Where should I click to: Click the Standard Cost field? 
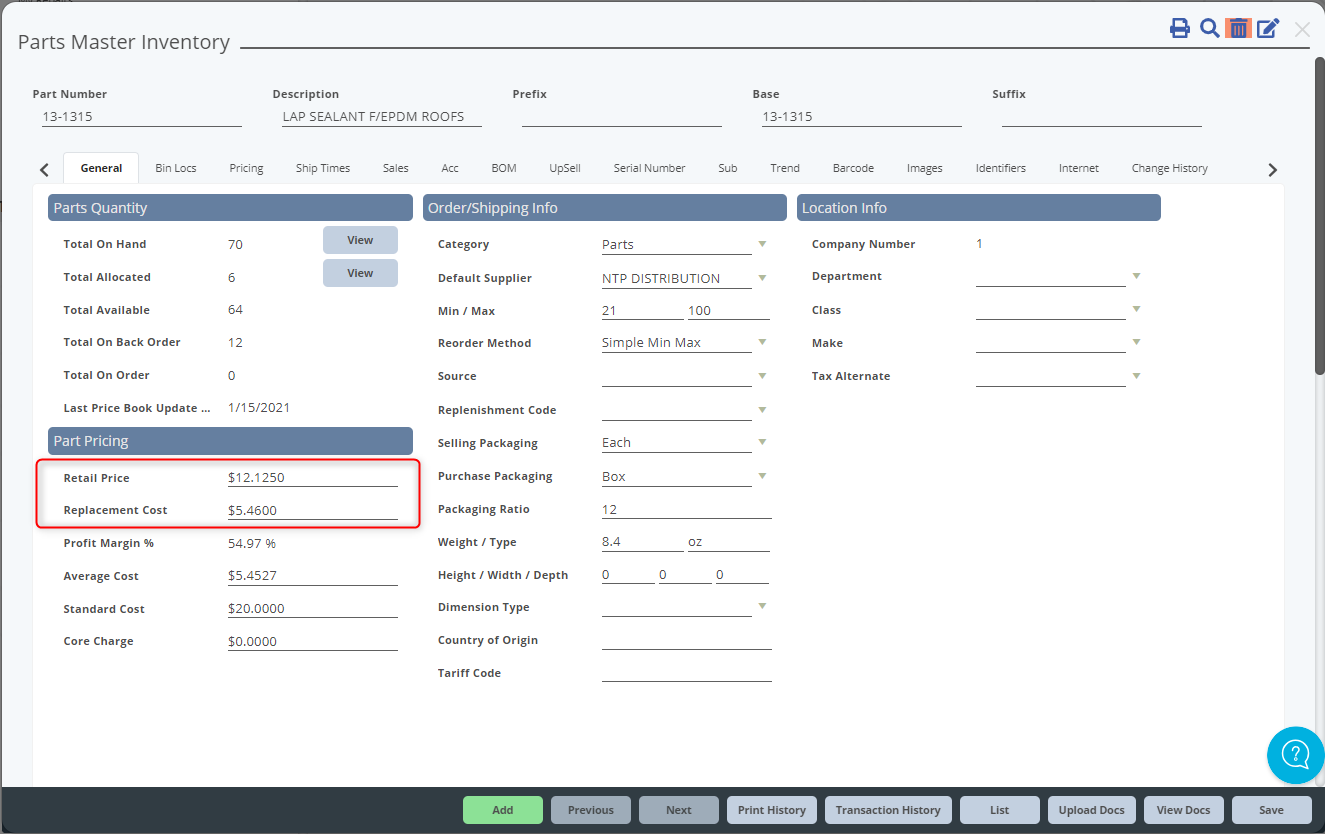(313, 608)
